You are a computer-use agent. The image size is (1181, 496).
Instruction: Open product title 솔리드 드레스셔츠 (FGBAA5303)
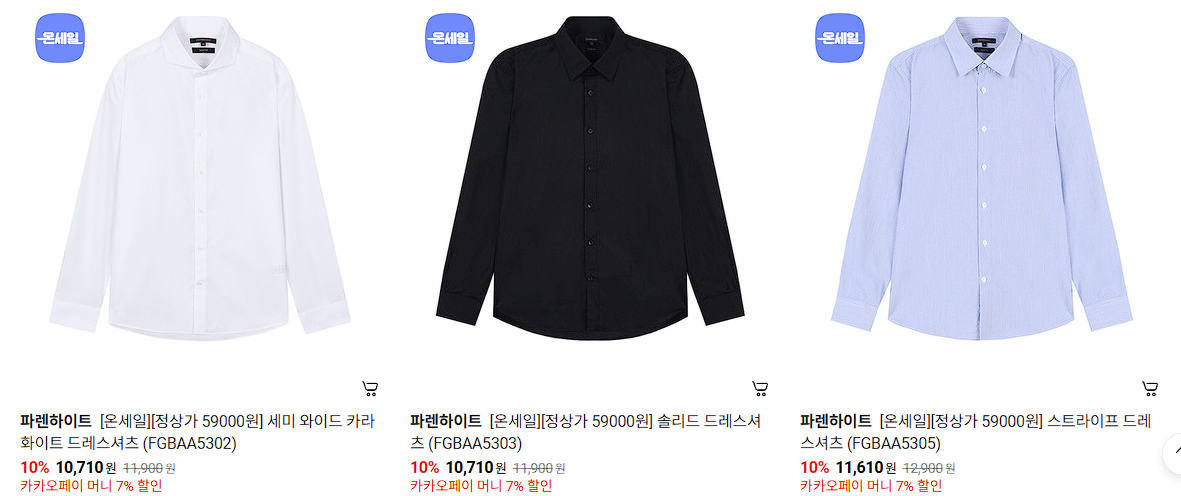[586, 432]
